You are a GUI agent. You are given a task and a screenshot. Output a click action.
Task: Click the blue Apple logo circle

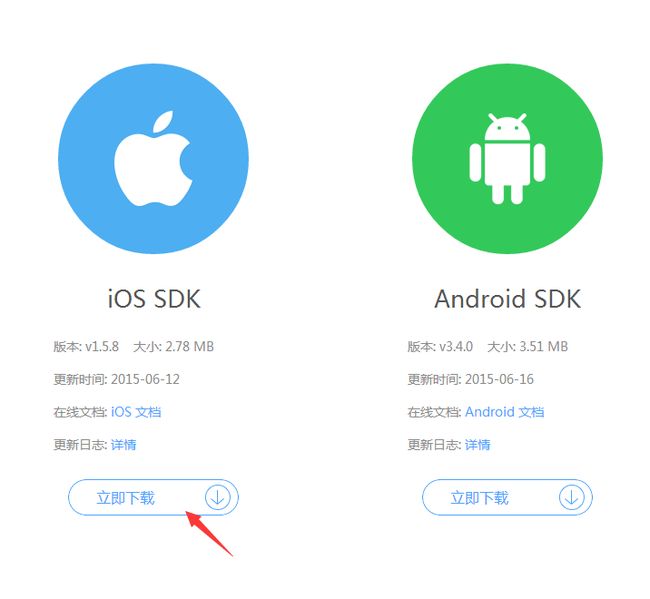click(x=153, y=158)
